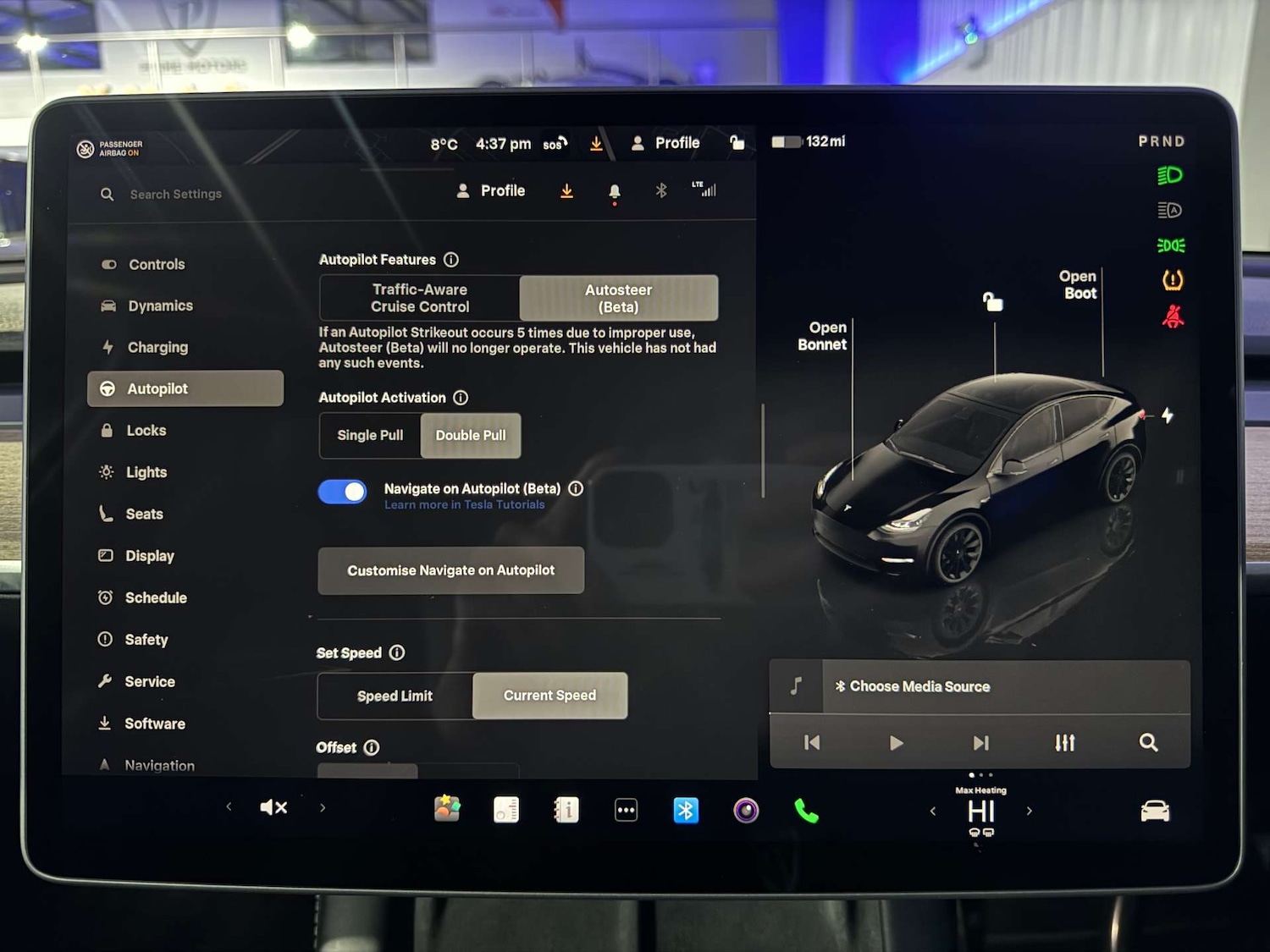Expand the temperature controls next to HI
Screen dimensions: 1270x952
(x=1030, y=810)
